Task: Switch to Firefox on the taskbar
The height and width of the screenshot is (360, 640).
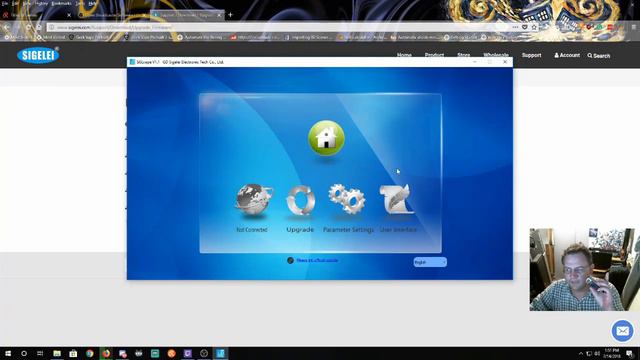Action: tap(106, 353)
